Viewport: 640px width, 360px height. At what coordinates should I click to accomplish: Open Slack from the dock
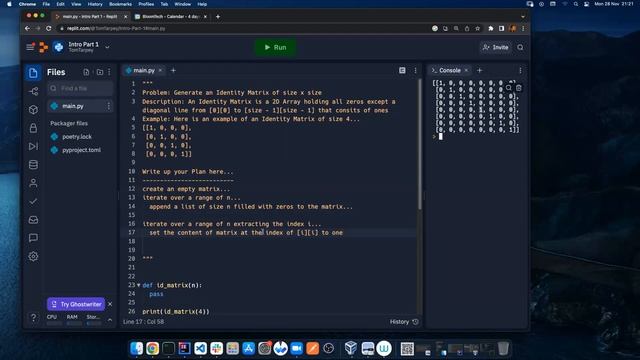(216, 348)
